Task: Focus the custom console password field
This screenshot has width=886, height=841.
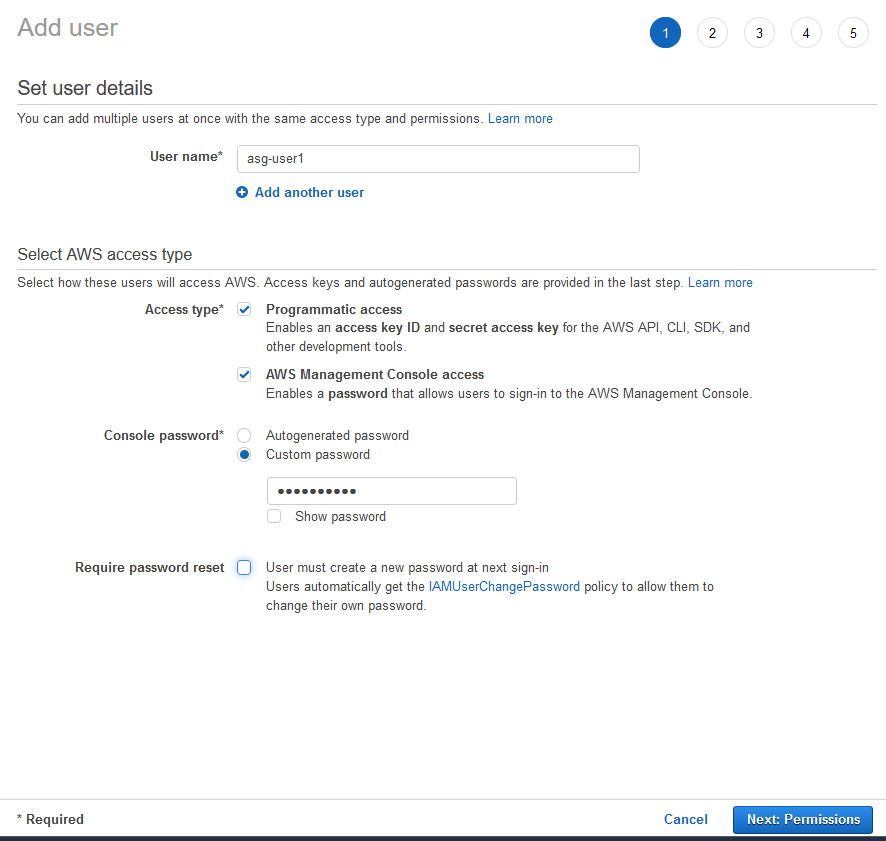Action: [391, 491]
